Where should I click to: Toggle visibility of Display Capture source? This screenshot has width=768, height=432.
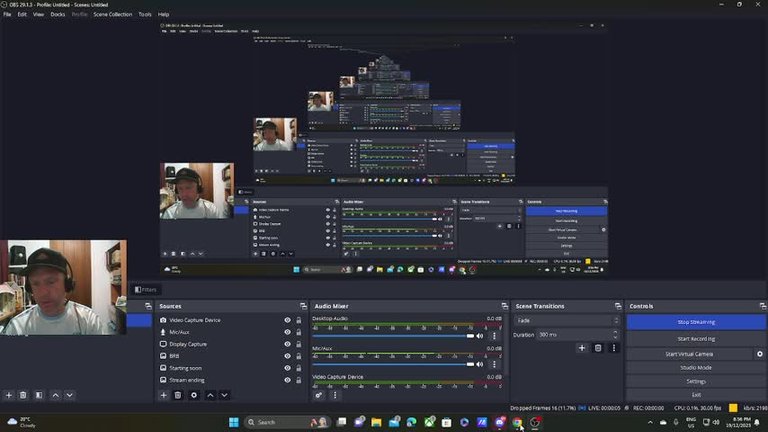(287, 344)
